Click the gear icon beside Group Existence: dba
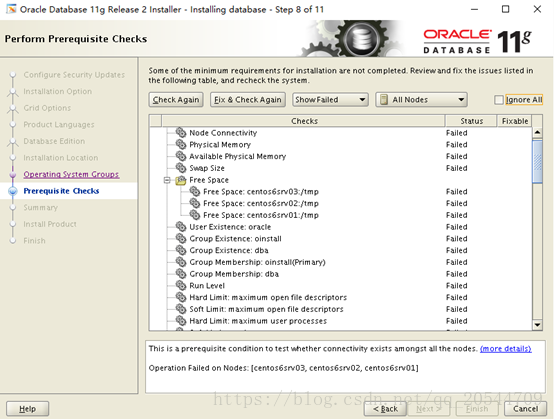The width and height of the screenshot is (554, 419). pyautogui.click(x=181, y=250)
